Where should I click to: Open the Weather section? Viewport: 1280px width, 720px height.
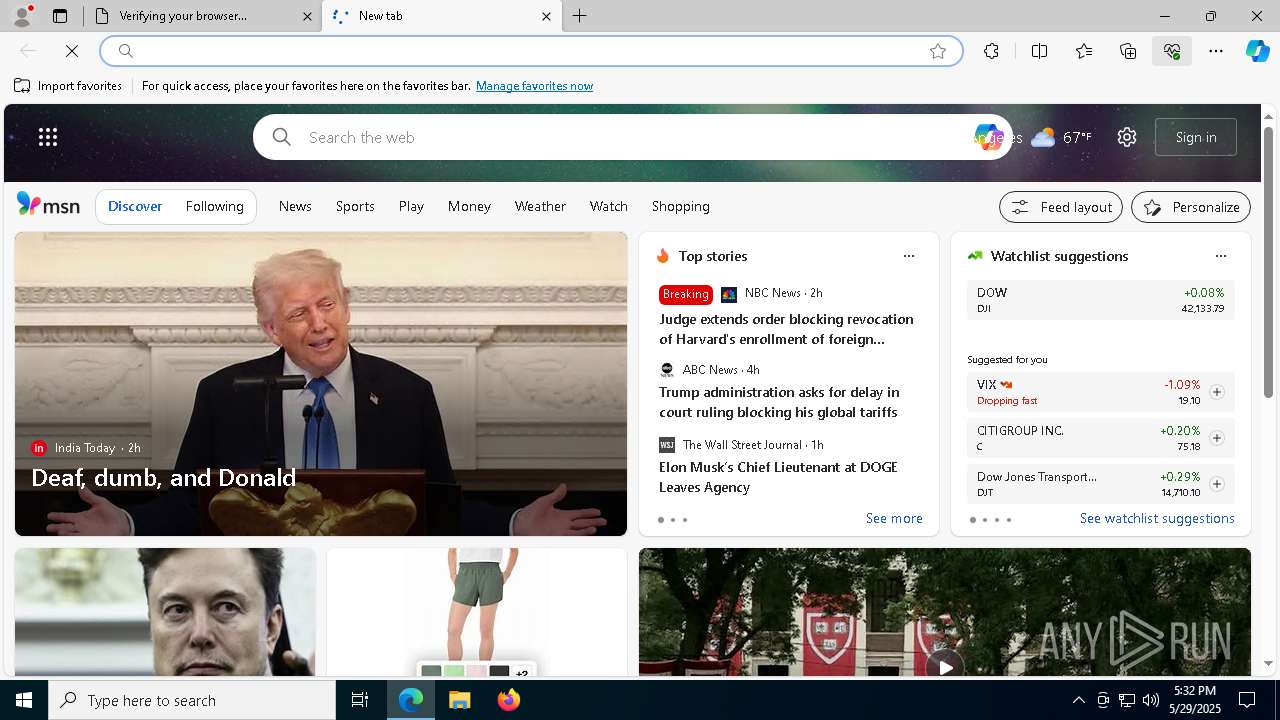click(540, 206)
